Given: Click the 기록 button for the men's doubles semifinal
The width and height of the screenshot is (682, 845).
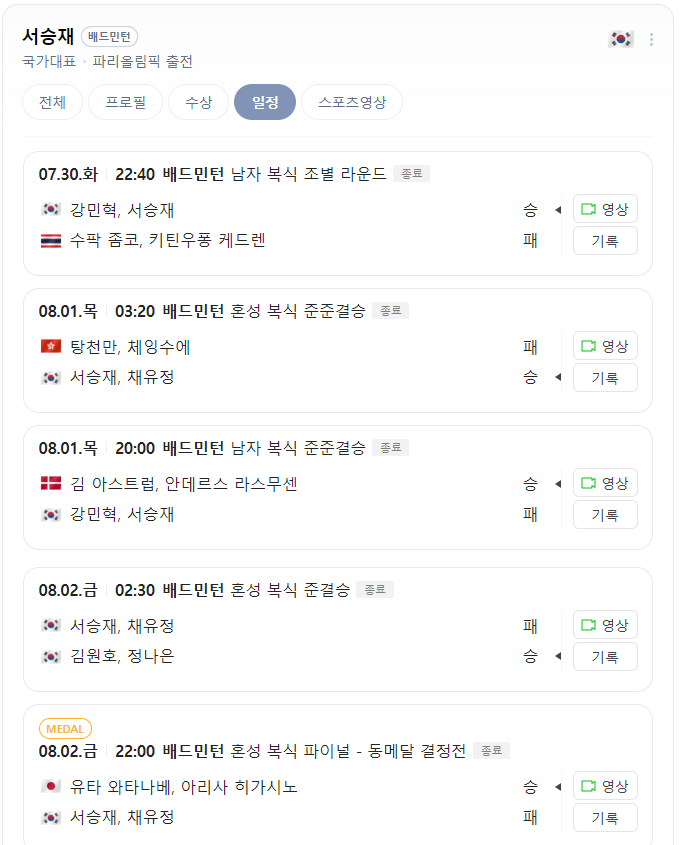Looking at the screenshot, I should (605, 514).
